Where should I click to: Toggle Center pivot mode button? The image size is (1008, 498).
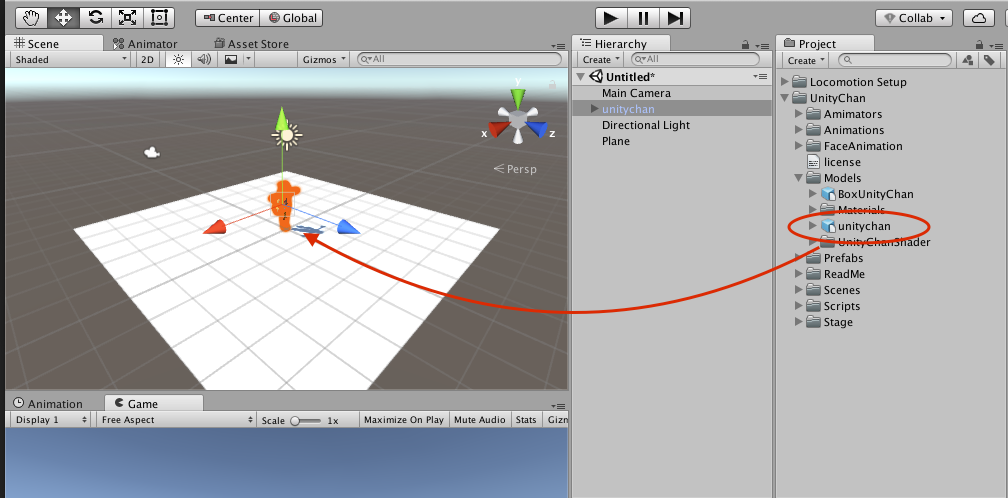[228, 18]
